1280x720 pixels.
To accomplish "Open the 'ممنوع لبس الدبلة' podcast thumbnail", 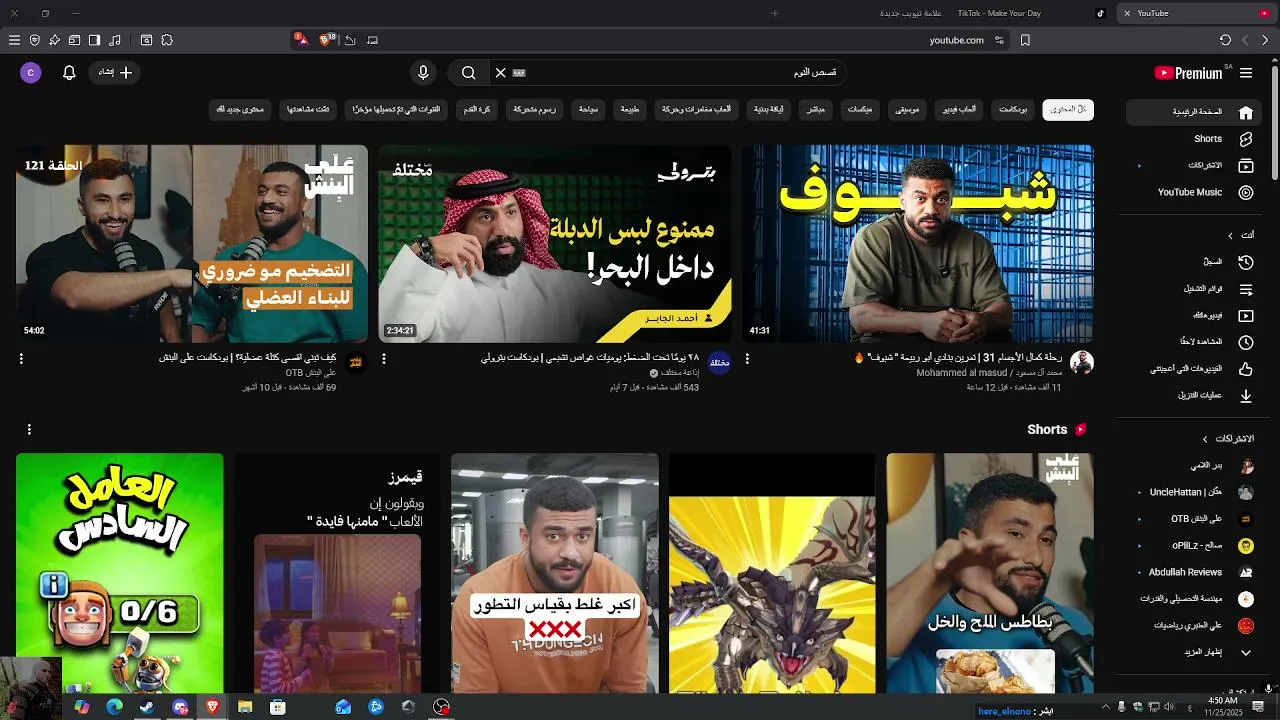I will coord(555,244).
